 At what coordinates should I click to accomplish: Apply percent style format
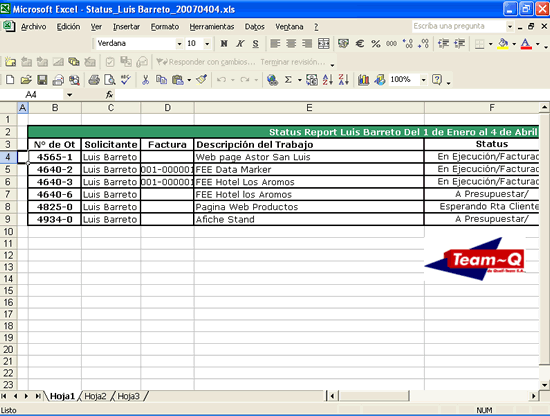click(x=376, y=43)
